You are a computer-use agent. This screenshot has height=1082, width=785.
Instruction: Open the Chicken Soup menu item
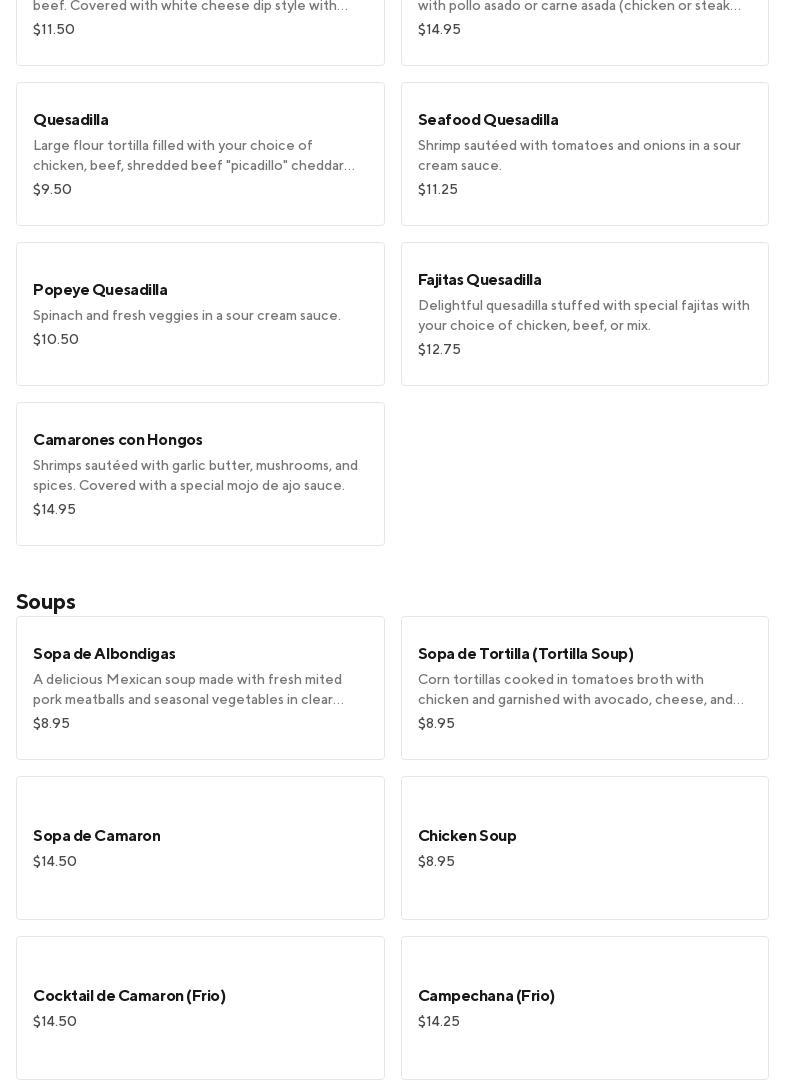(x=584, y=847)
